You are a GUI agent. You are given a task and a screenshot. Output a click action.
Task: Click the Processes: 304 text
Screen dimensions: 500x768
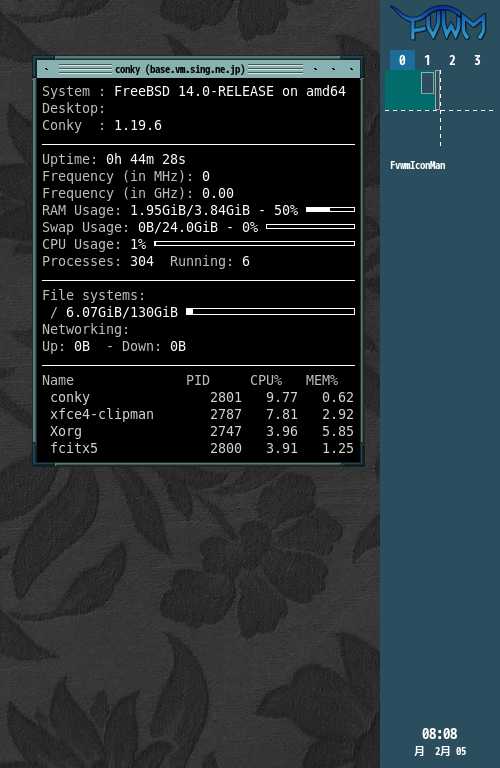pos(98,262)
